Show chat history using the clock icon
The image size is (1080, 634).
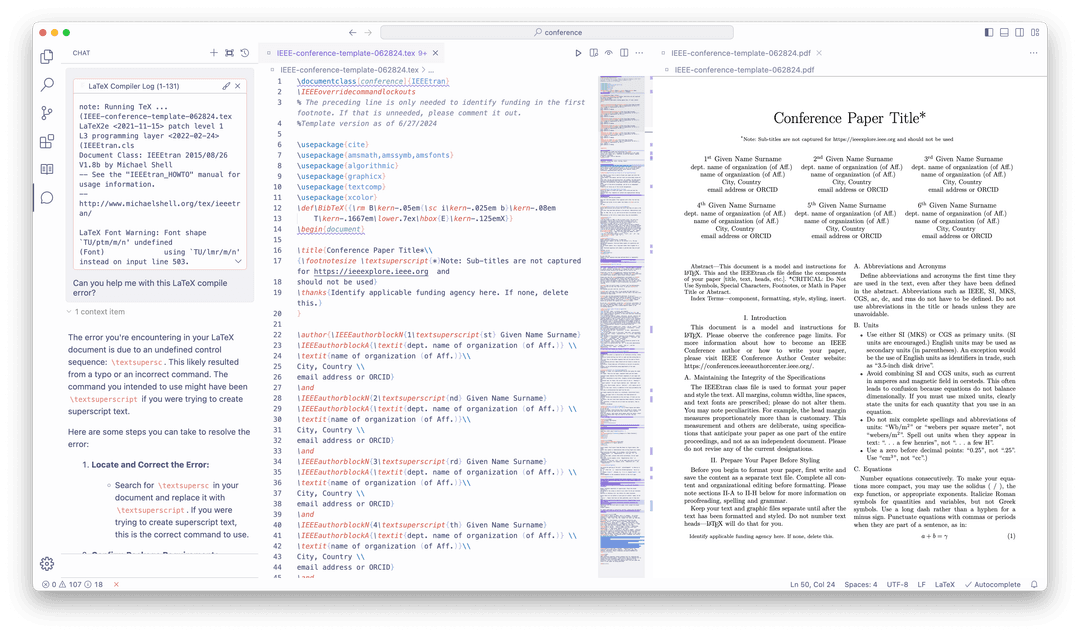pyautogui.click(x=243, y=52)
